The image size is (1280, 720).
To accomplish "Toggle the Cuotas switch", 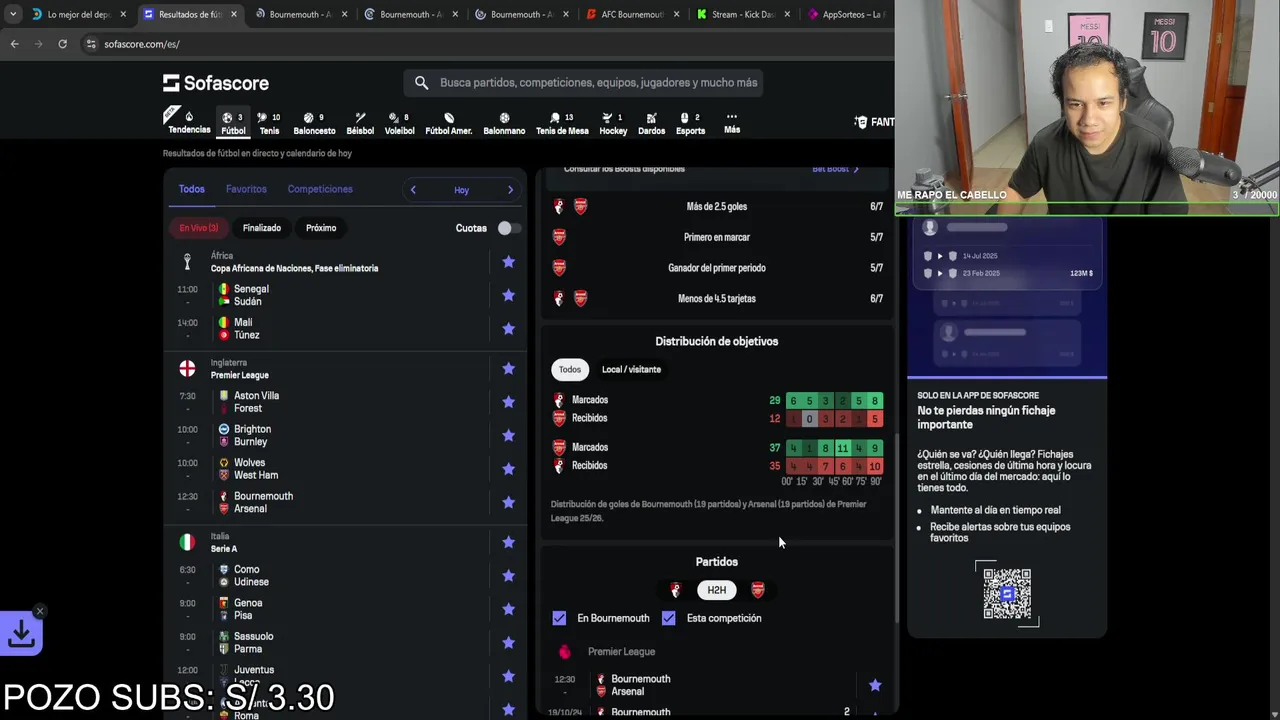I will (507, 228).
